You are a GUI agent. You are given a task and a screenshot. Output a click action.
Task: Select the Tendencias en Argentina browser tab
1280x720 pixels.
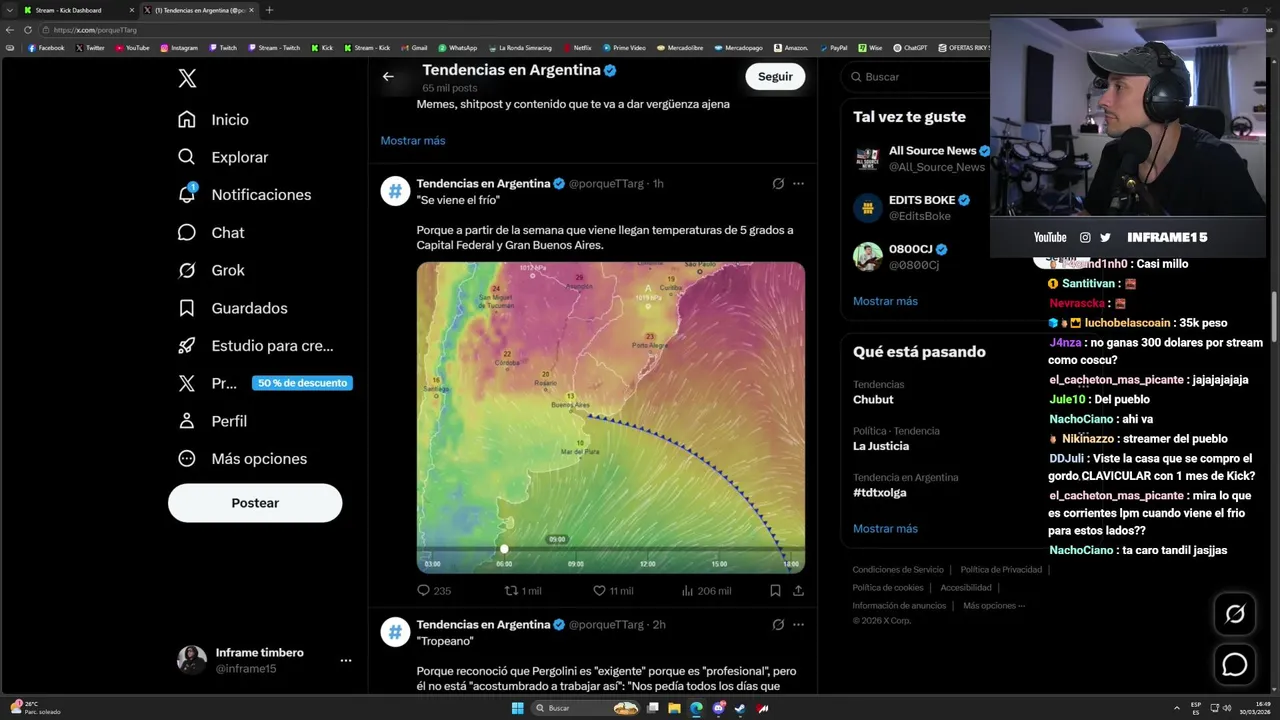click(x=198, y=10)
